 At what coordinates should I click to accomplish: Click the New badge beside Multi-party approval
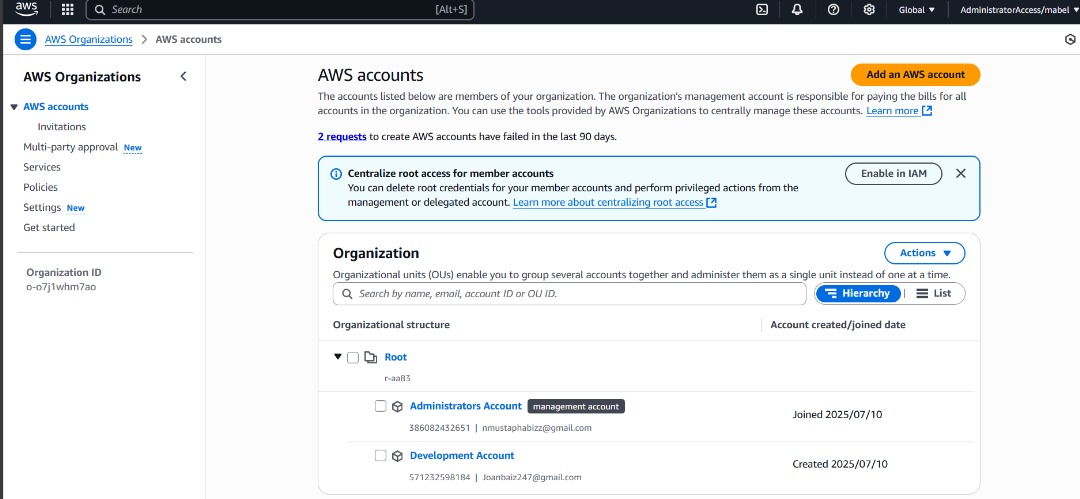click(x=133, y=147)
